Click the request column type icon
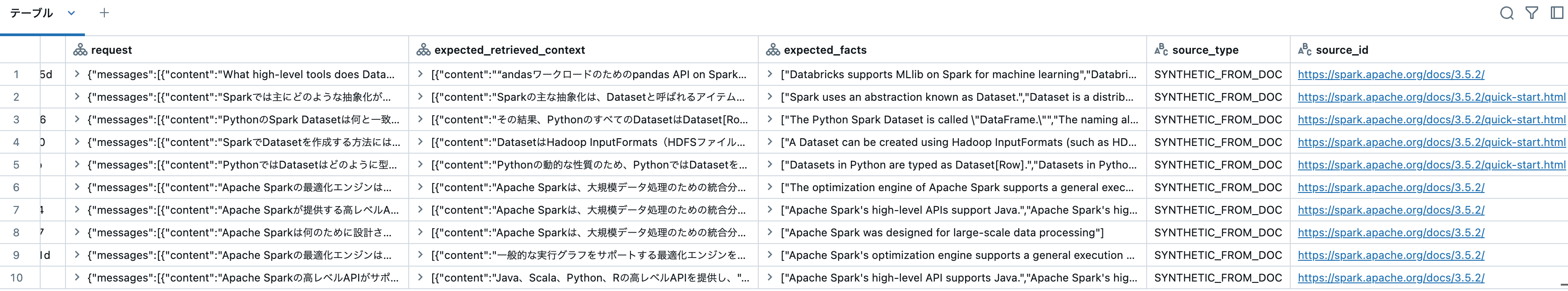1568x291 pixels. [80, 50]
